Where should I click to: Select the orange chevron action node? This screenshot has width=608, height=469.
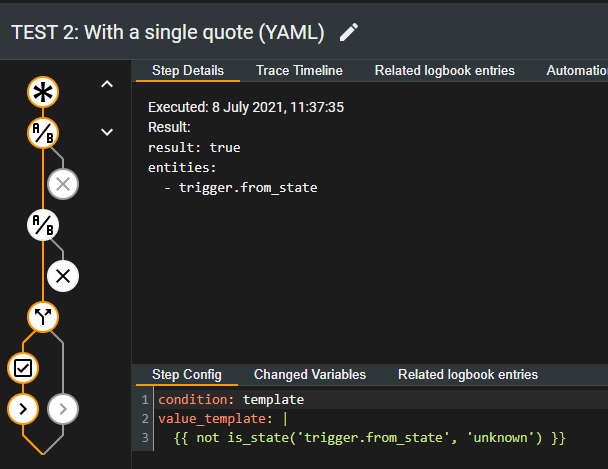coord(23,408)
